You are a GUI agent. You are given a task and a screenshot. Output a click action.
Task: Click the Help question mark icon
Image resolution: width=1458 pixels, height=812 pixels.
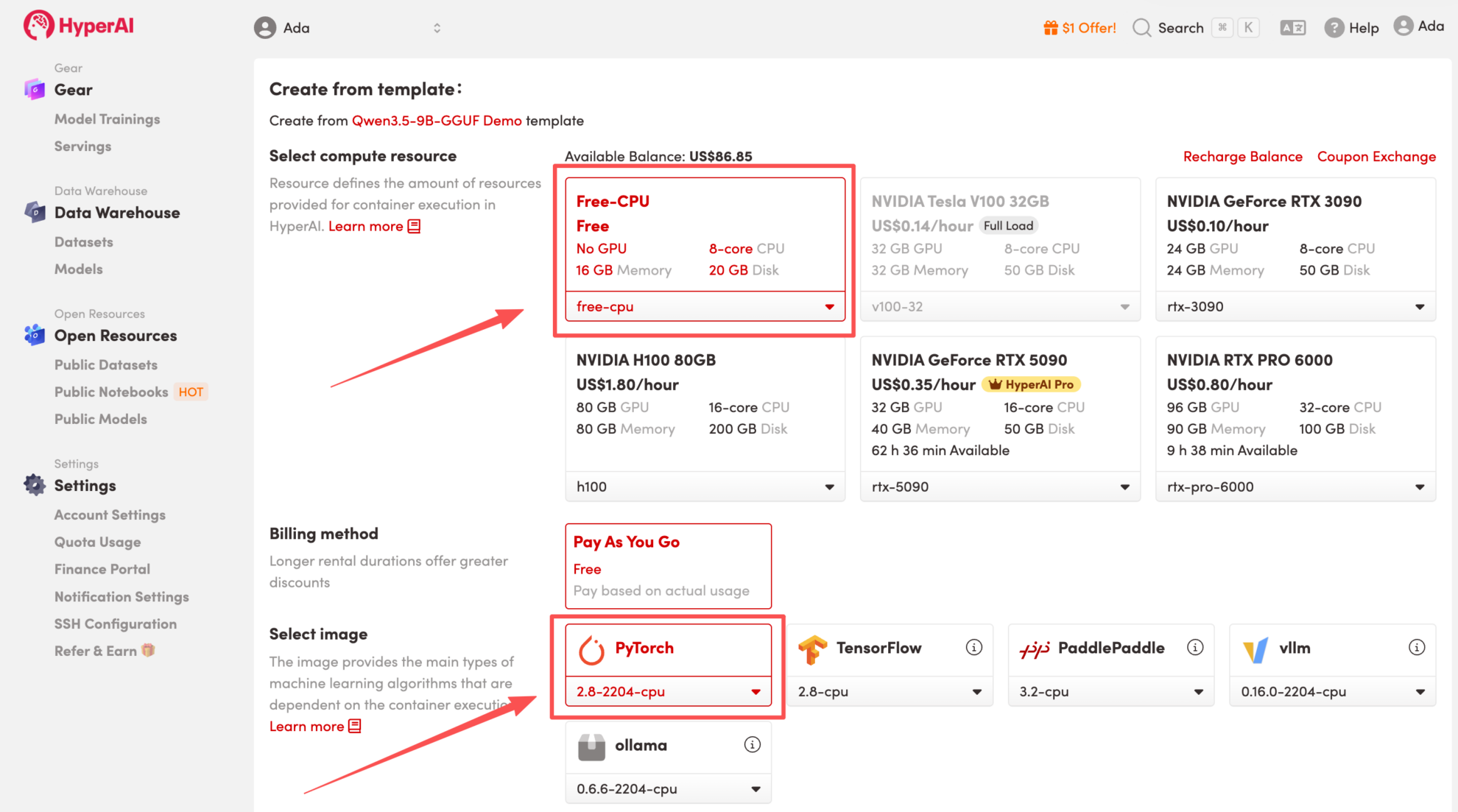[x=1334, y=28]
